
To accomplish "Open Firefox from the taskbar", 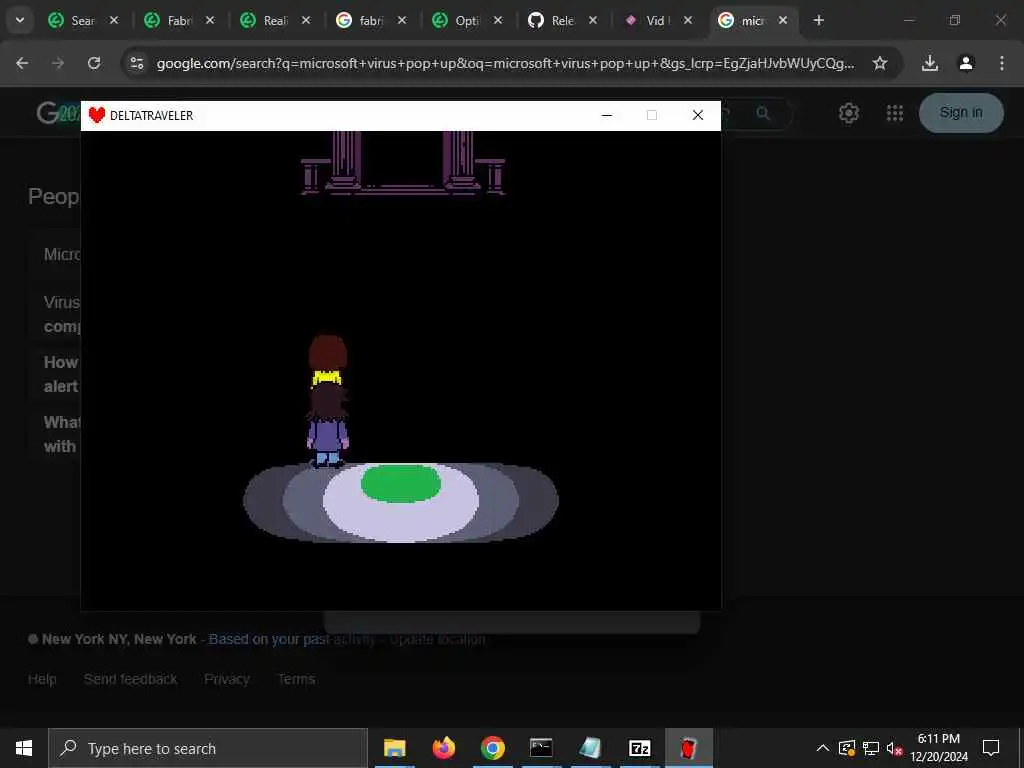I will click(443, 748).
